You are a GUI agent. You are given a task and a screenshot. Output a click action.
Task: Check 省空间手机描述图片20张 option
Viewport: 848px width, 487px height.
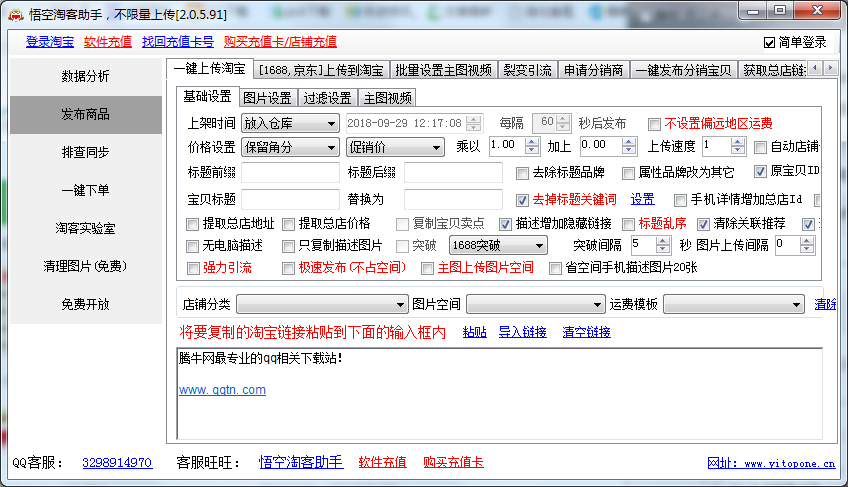555,268
